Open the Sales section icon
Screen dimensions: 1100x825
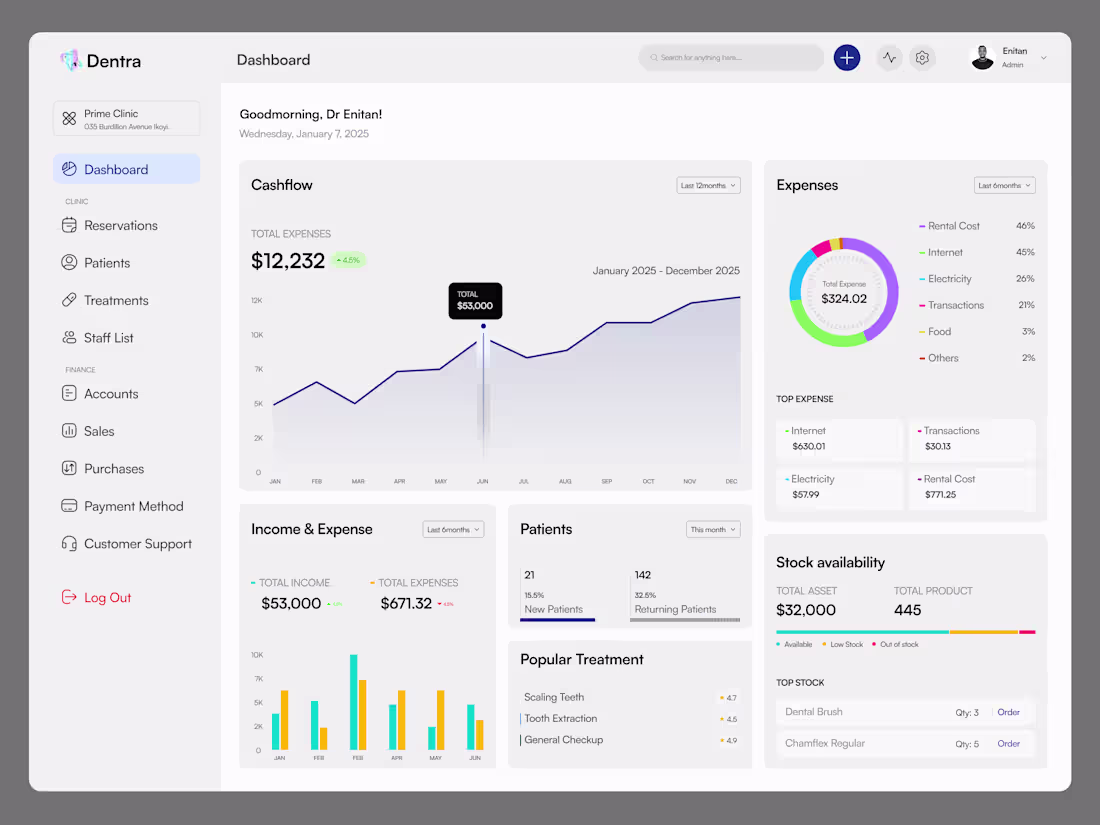[69, 431]
